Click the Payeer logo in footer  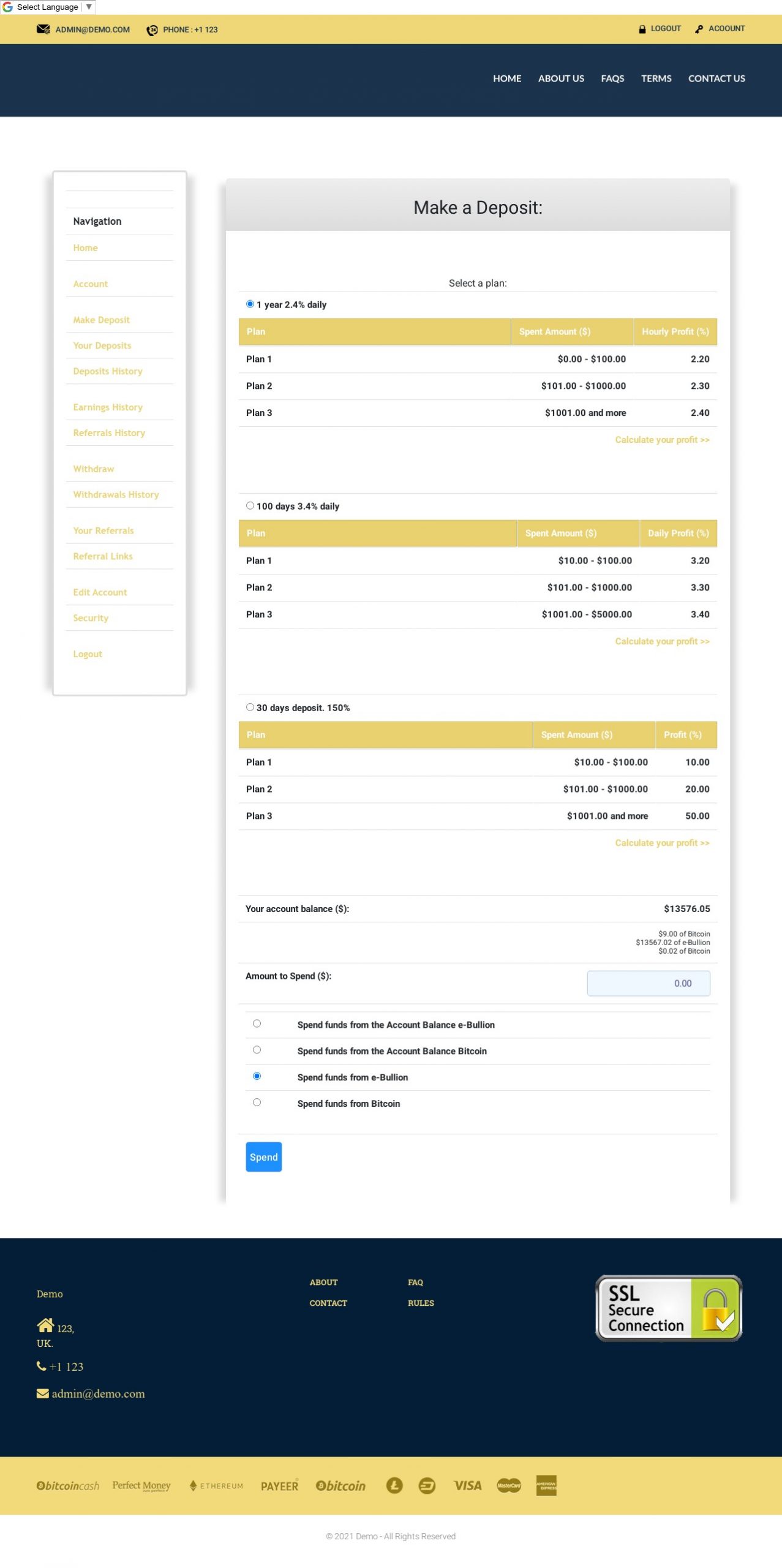click(x=279, y=1485)
